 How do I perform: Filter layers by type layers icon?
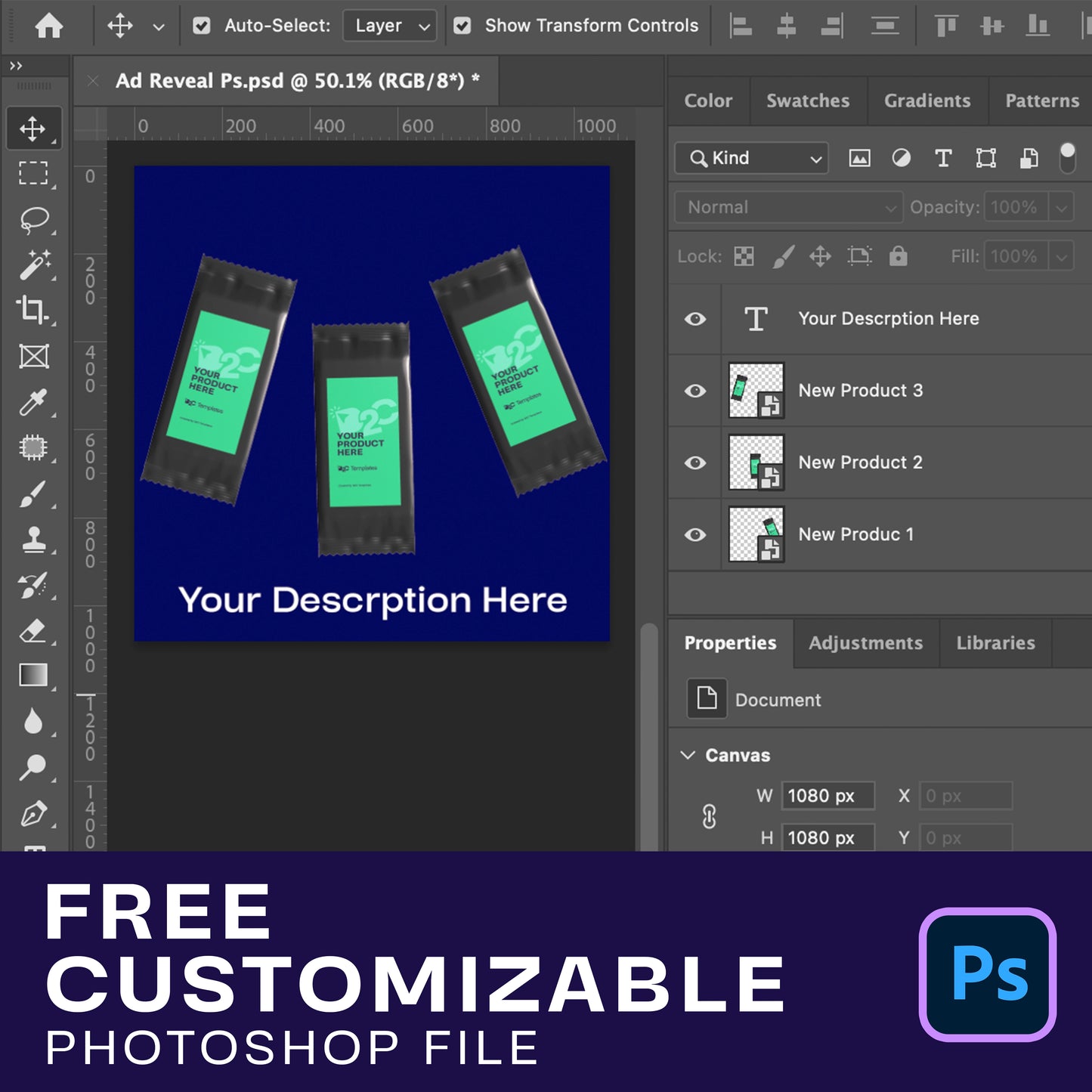pos(942,158)
